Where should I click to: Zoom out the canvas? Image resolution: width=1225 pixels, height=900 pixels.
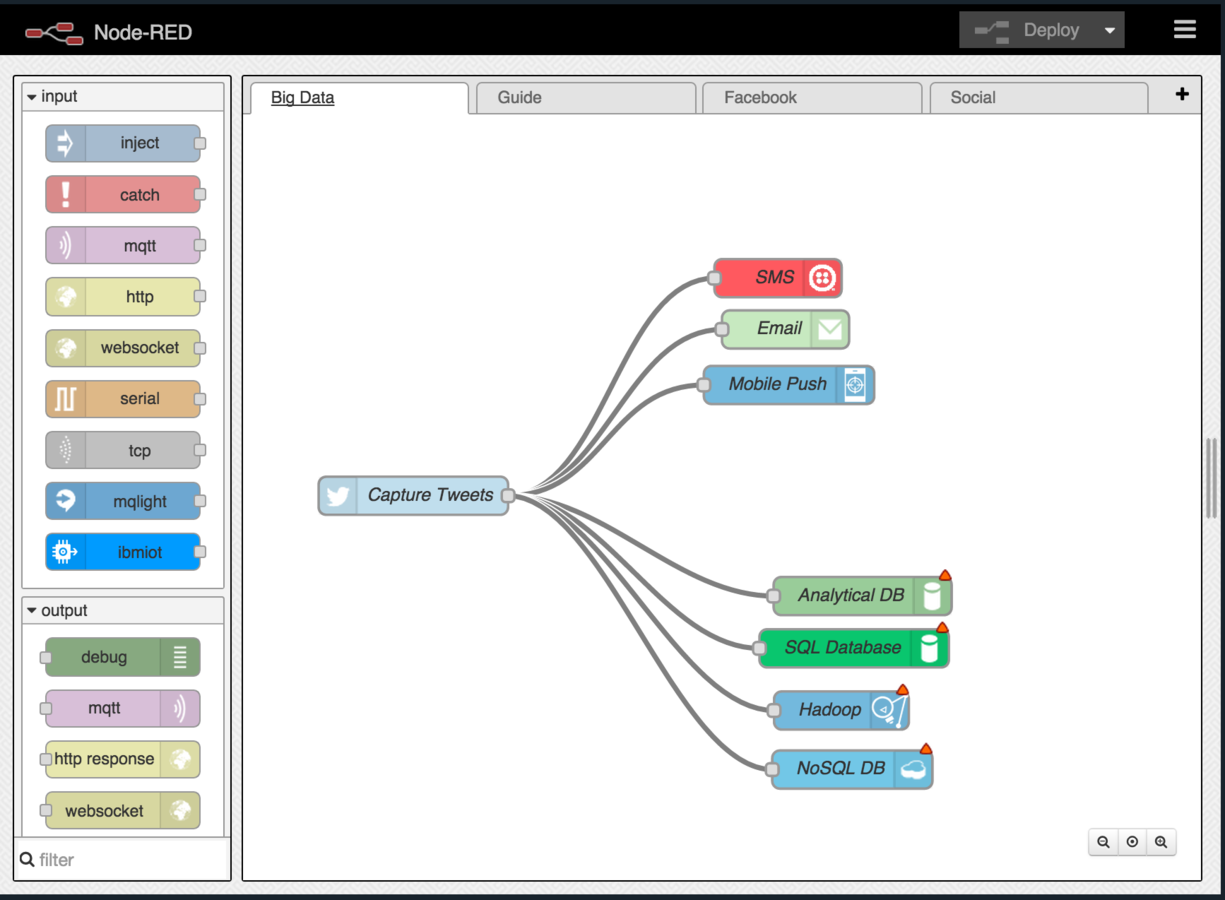1103,842
